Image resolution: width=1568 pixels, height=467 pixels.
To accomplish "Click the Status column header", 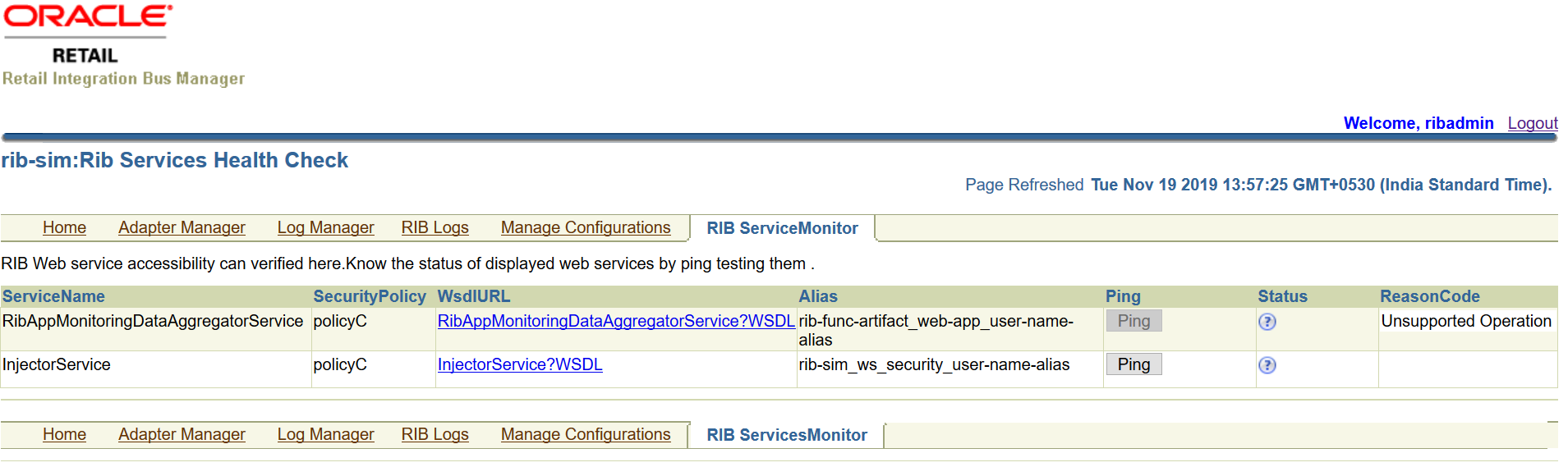I will 1282,296.
